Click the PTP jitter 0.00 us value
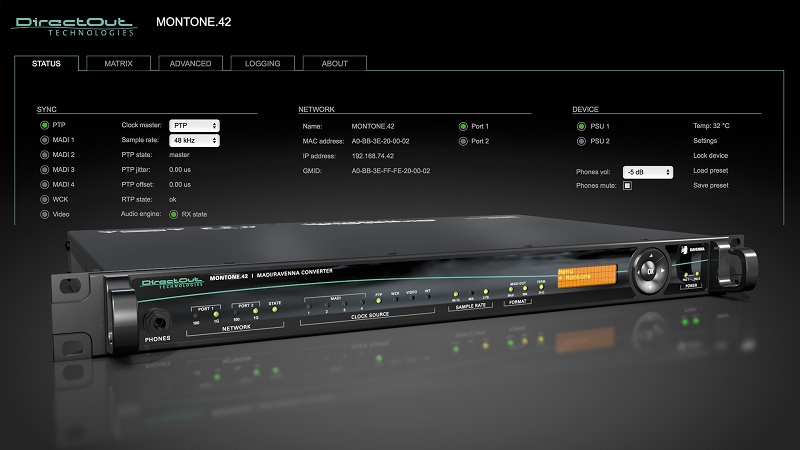800x450 pixels. tap(180, 169)
